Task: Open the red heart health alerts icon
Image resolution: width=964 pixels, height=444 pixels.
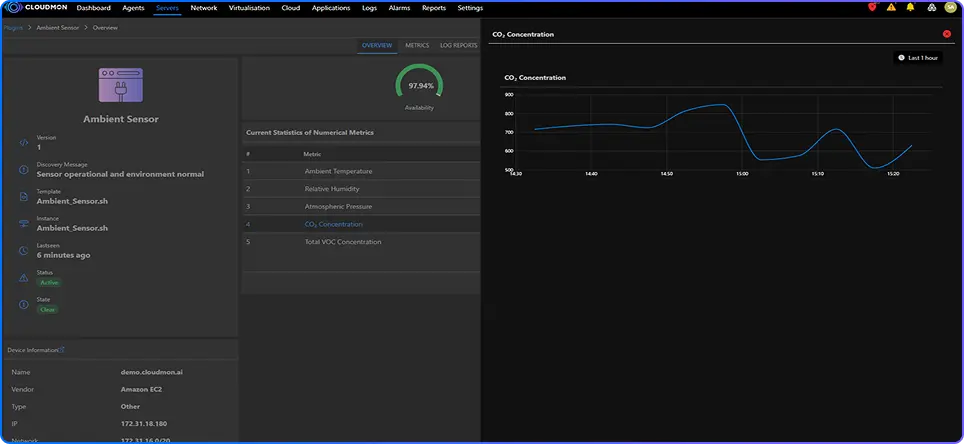Action: (x=872, y=7)
